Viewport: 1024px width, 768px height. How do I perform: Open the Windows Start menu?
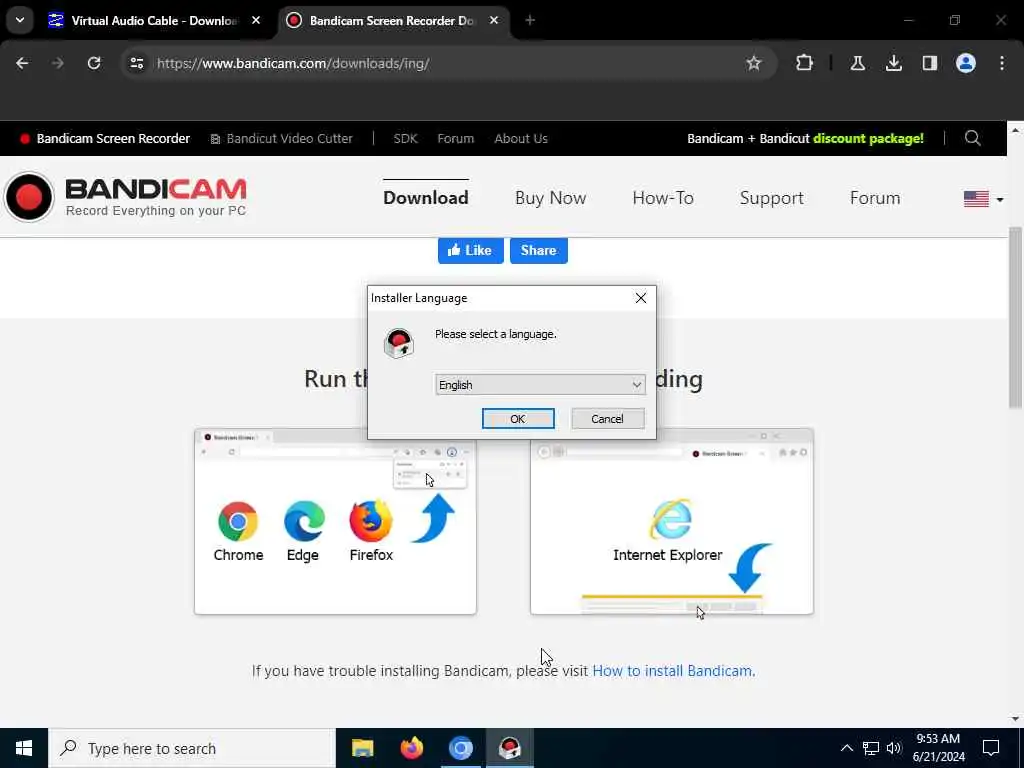(x=24, y=748)
